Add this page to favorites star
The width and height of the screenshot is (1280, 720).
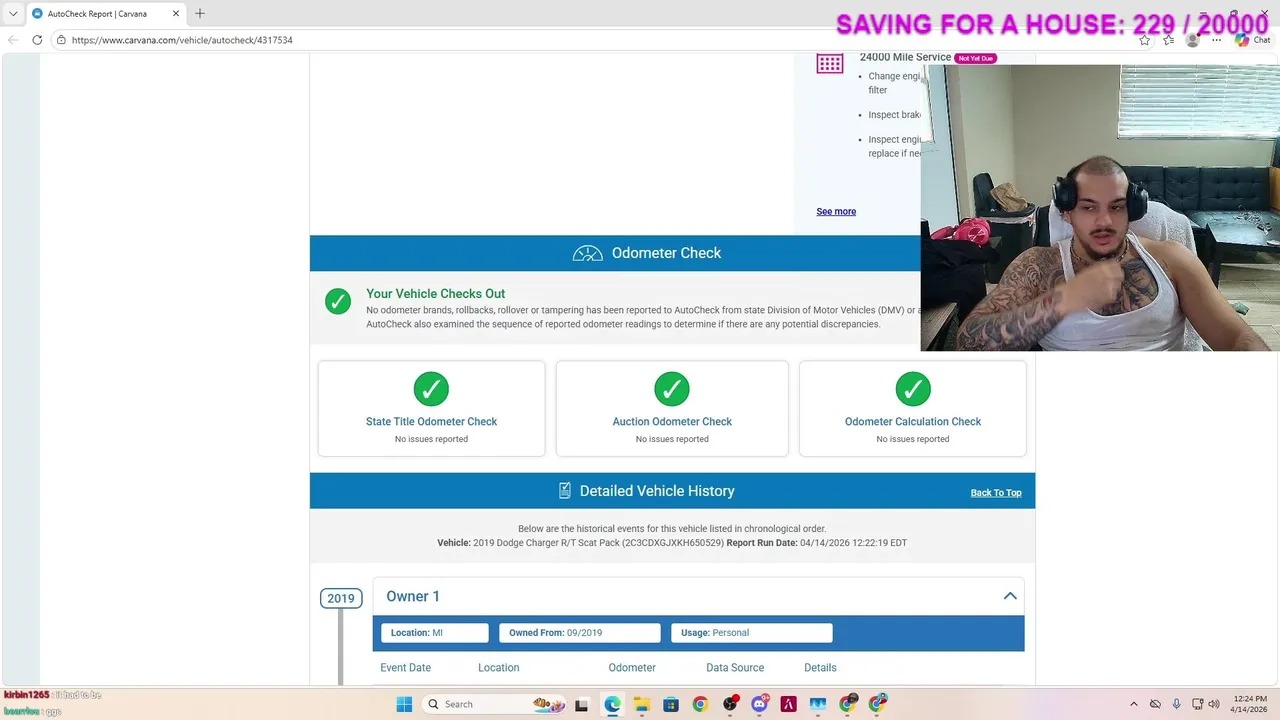pos(1144,40)
